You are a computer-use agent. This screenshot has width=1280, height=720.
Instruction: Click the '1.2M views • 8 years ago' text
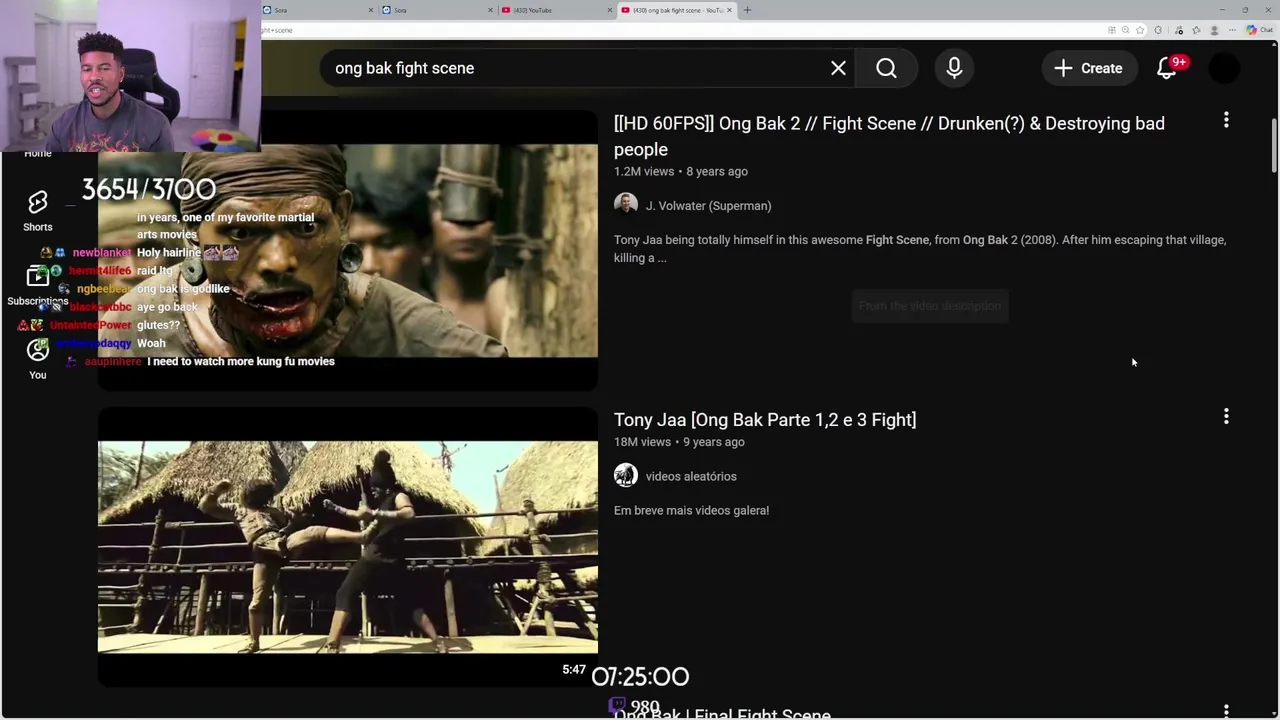(x=681, y=172)
